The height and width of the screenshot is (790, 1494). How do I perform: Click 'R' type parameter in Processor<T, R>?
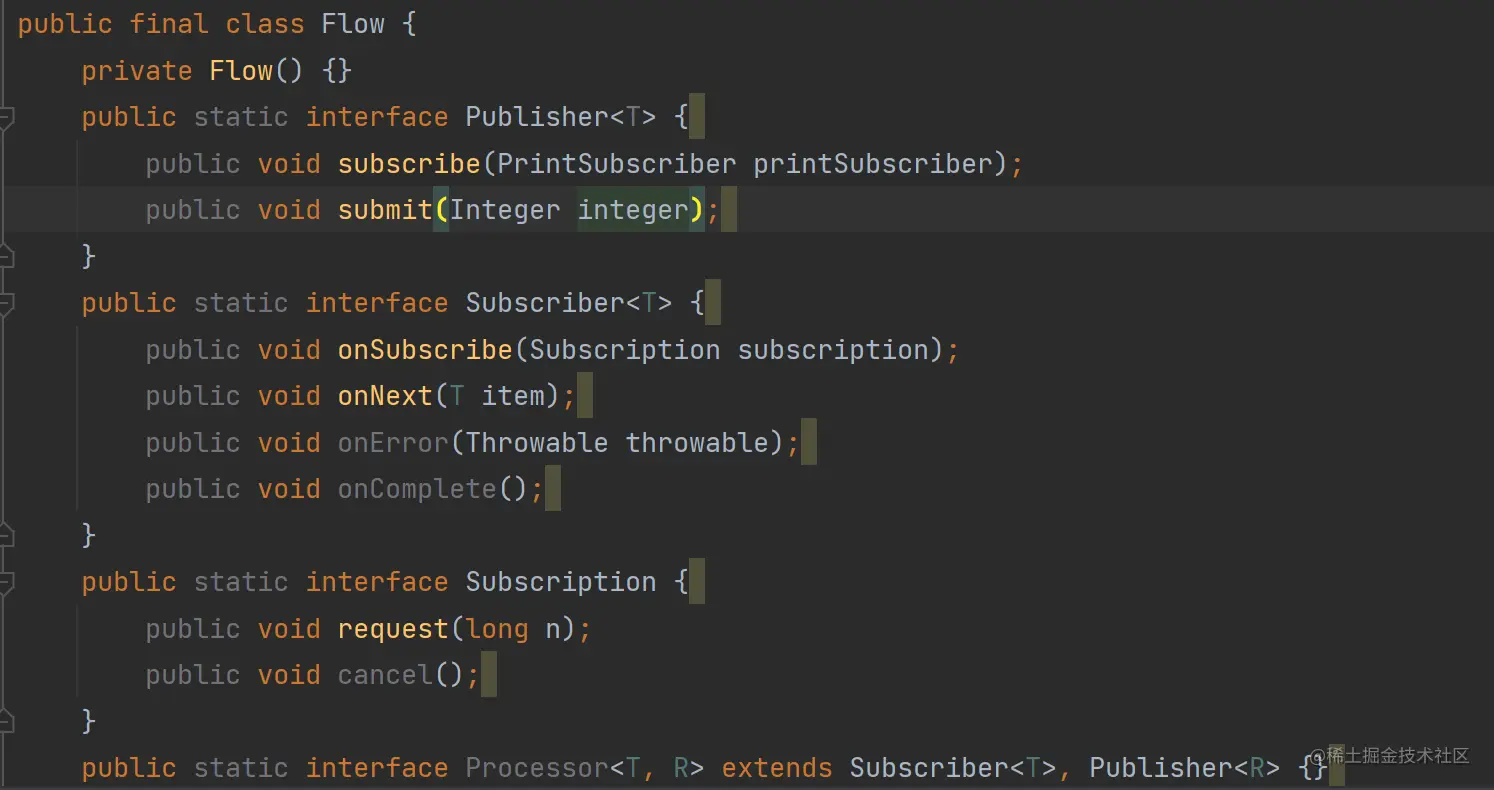681,768
